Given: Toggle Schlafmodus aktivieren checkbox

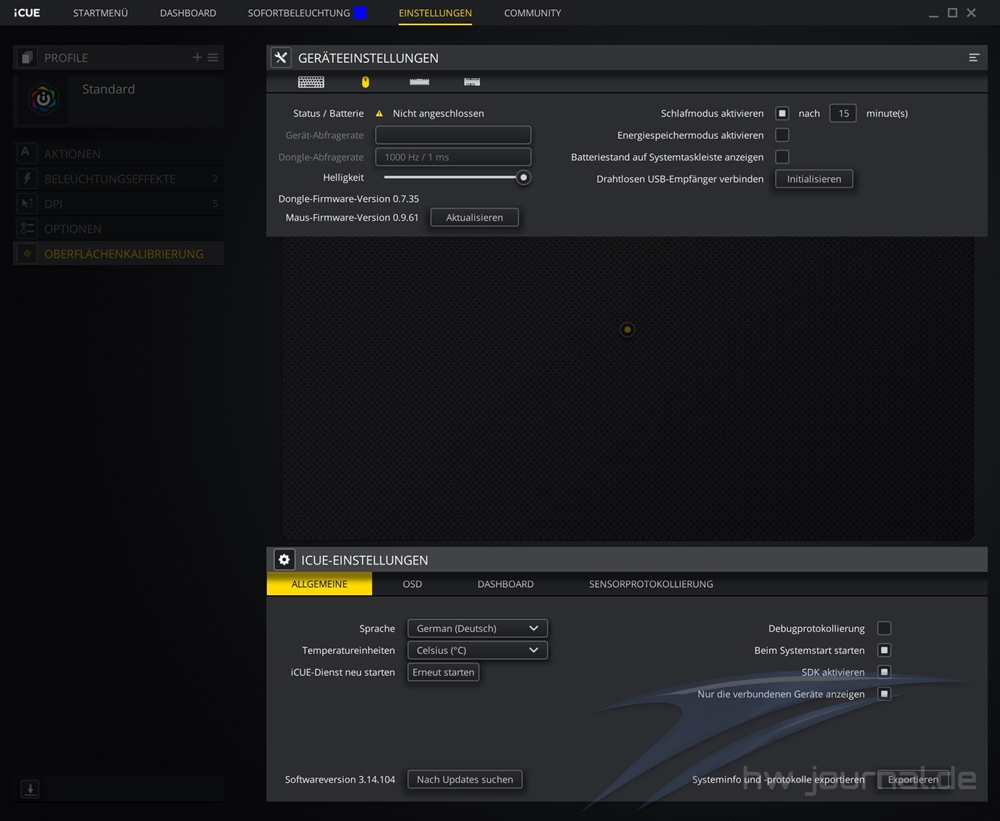Looking at the screenshot, I should pyautogui.click(x=782, y=113).
